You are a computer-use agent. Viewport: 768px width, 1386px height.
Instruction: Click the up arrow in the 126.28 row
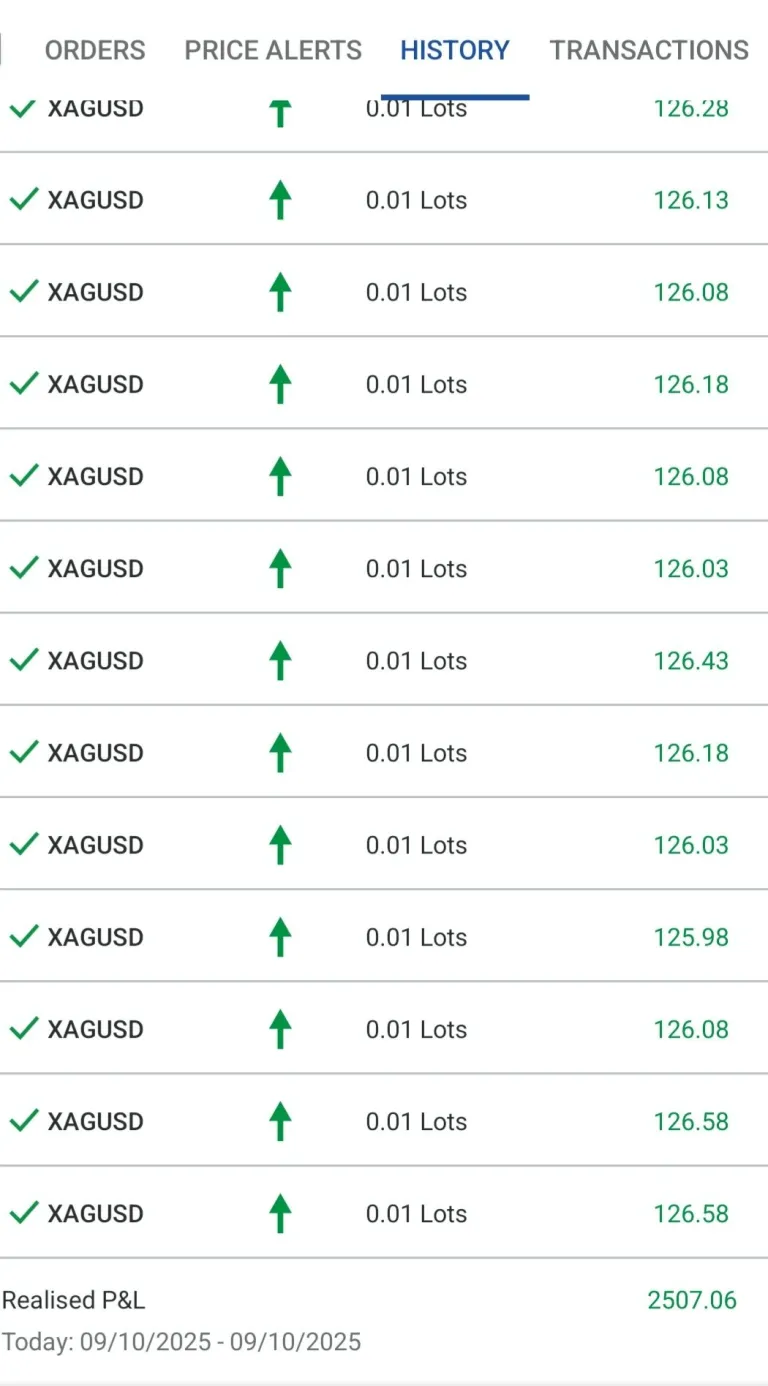pos(280,112)
